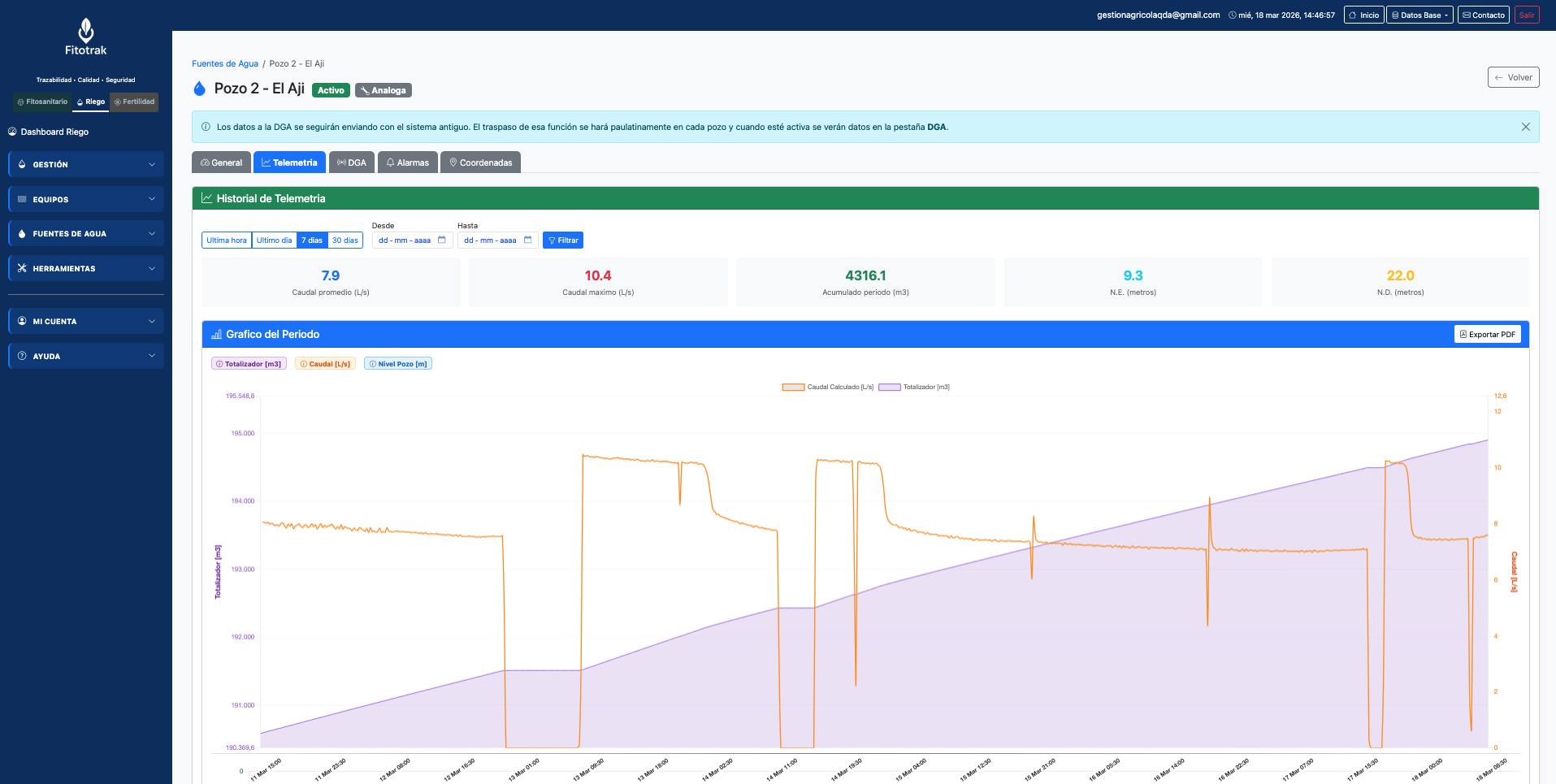Select the 30 días range option
Image resolution: width=1556 pixels, height=784 pixels.
point(345,240)
